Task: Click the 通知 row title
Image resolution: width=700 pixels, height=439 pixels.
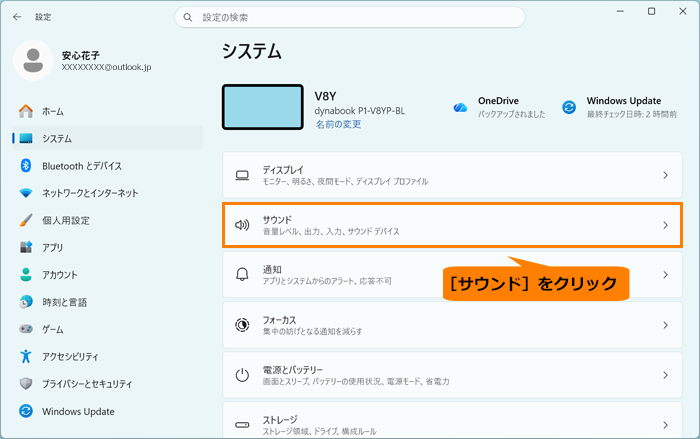Action: [x=272, y=269]
